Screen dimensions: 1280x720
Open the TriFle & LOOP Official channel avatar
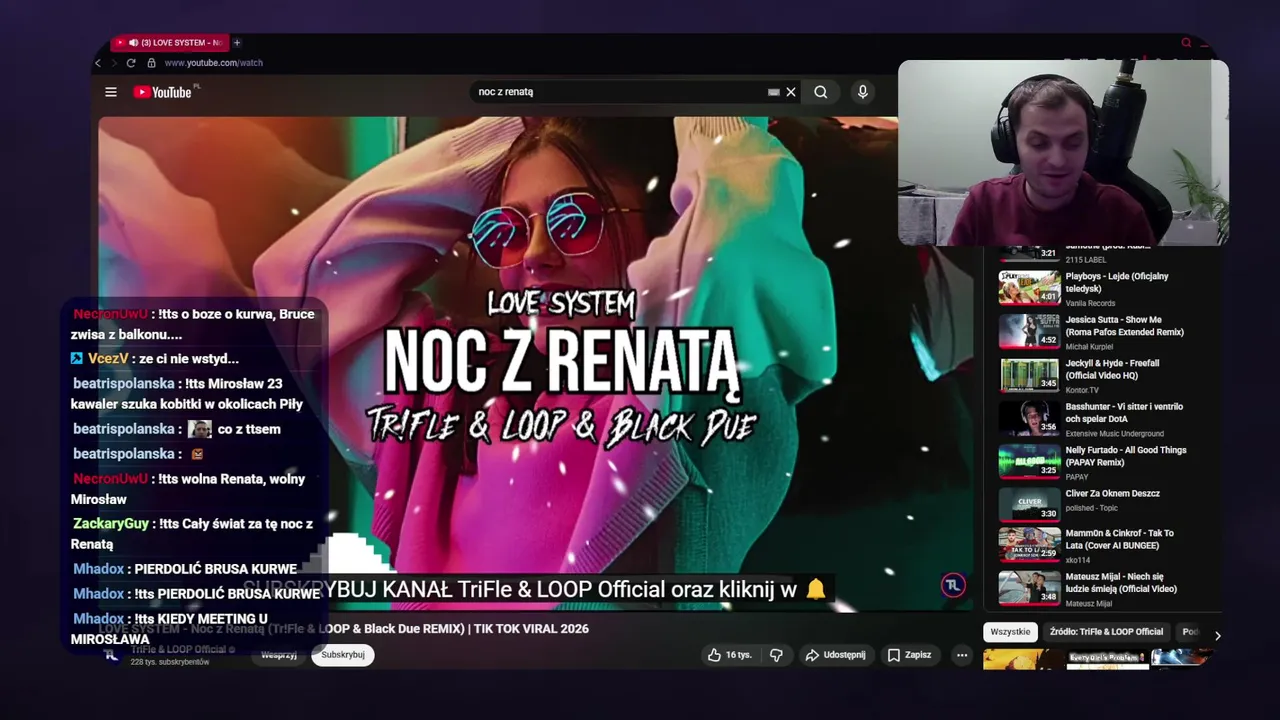click(x=112, y=655)
